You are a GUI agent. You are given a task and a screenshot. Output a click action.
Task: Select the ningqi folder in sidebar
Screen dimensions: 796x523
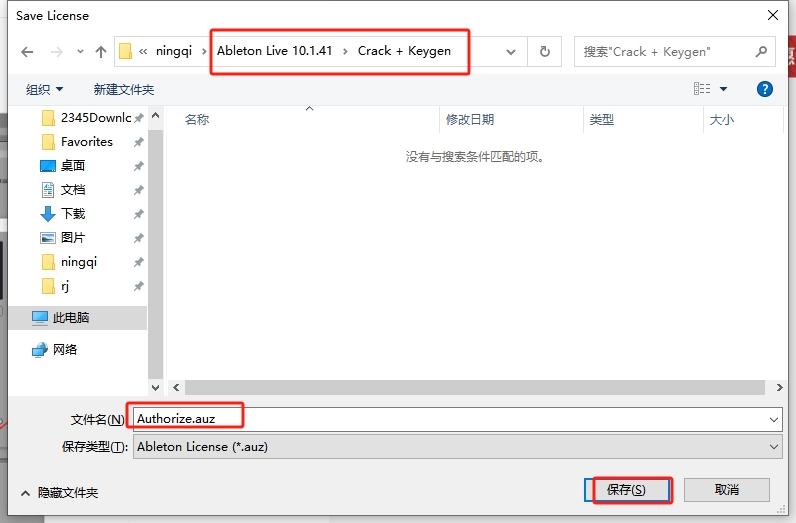pyautogui.click(x=69, y=262)
